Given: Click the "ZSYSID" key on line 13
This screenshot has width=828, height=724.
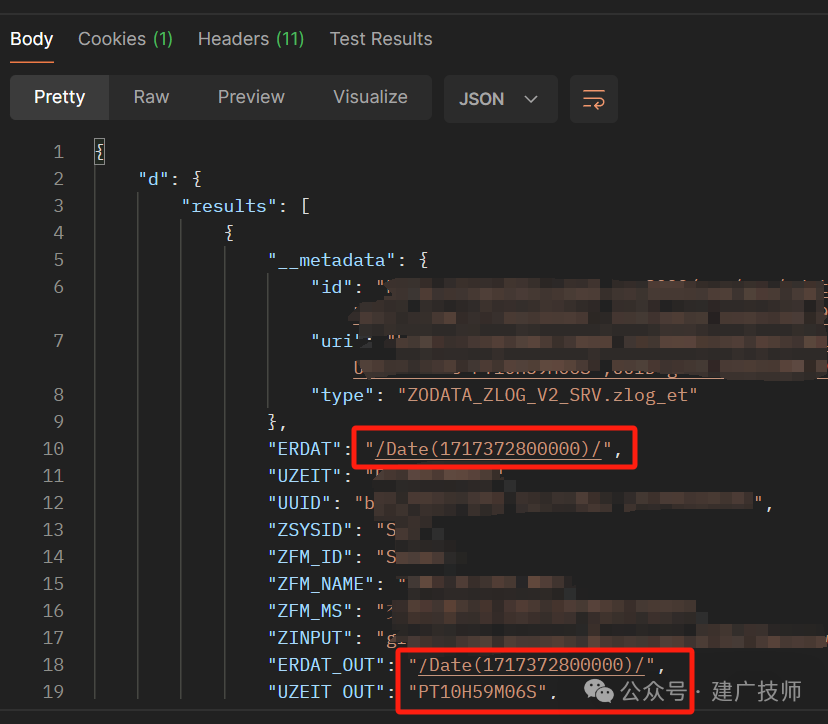Looking at the screenshot, I should (x=310, y=530).
